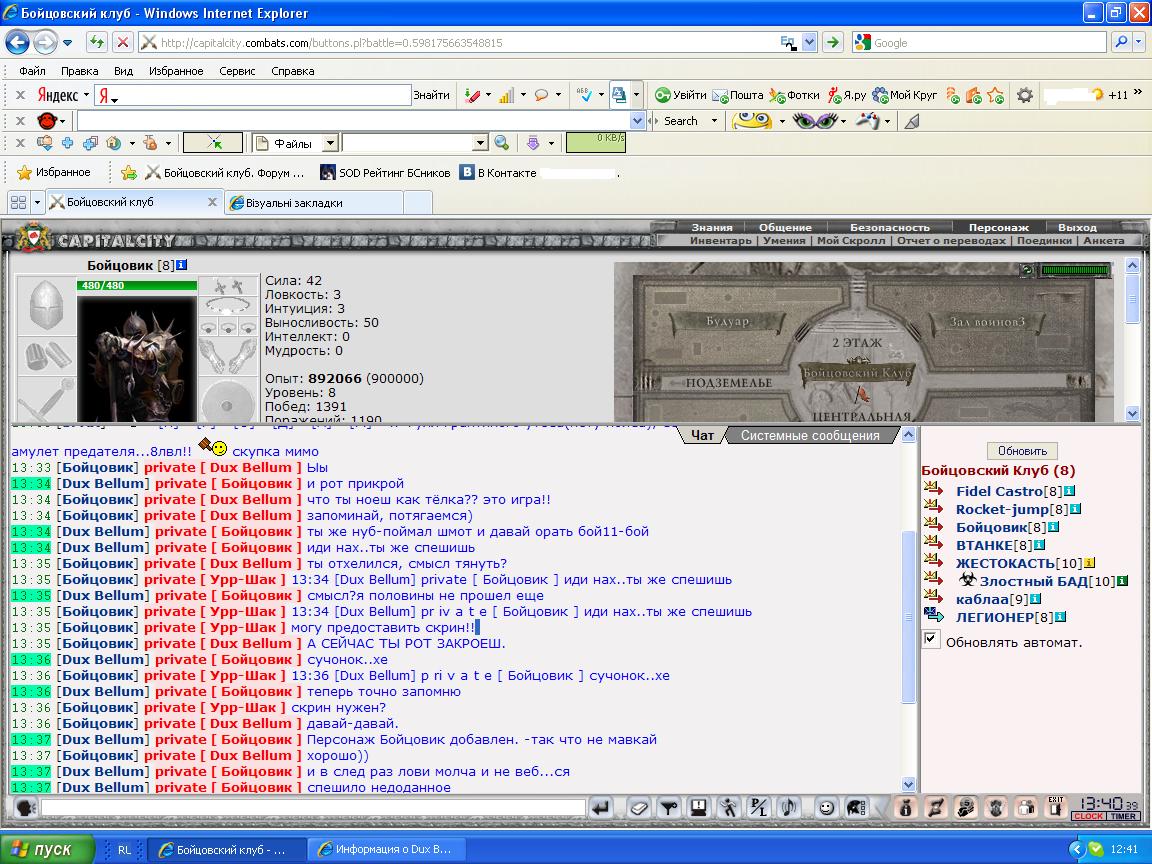The height and width of the screenshot is (864, 1152).
Task: Open the search provider dropdown beside magnifier
Action: pyautogui.click(x=1138, y=43)
